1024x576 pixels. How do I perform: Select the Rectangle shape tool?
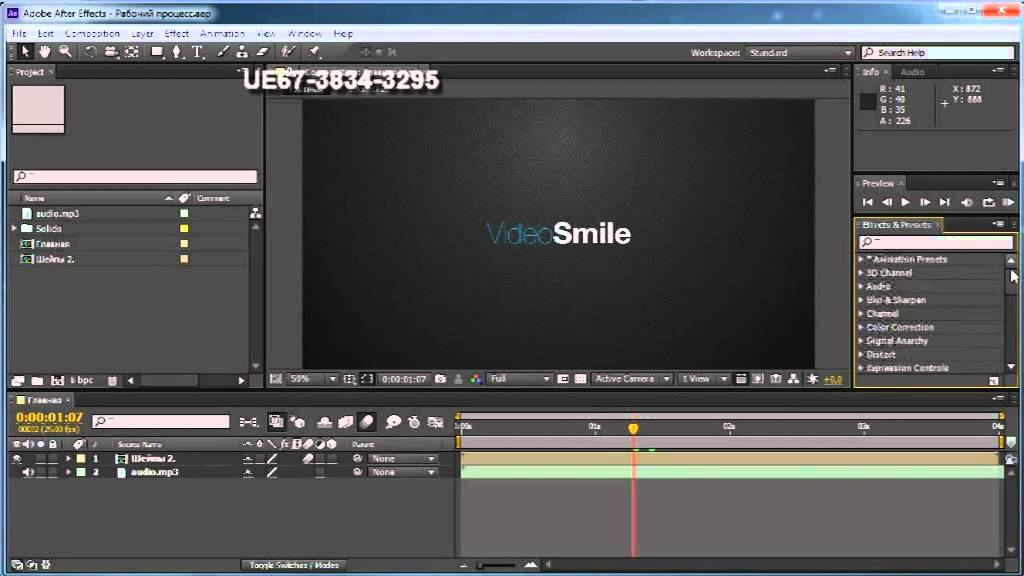coord(157,52)
